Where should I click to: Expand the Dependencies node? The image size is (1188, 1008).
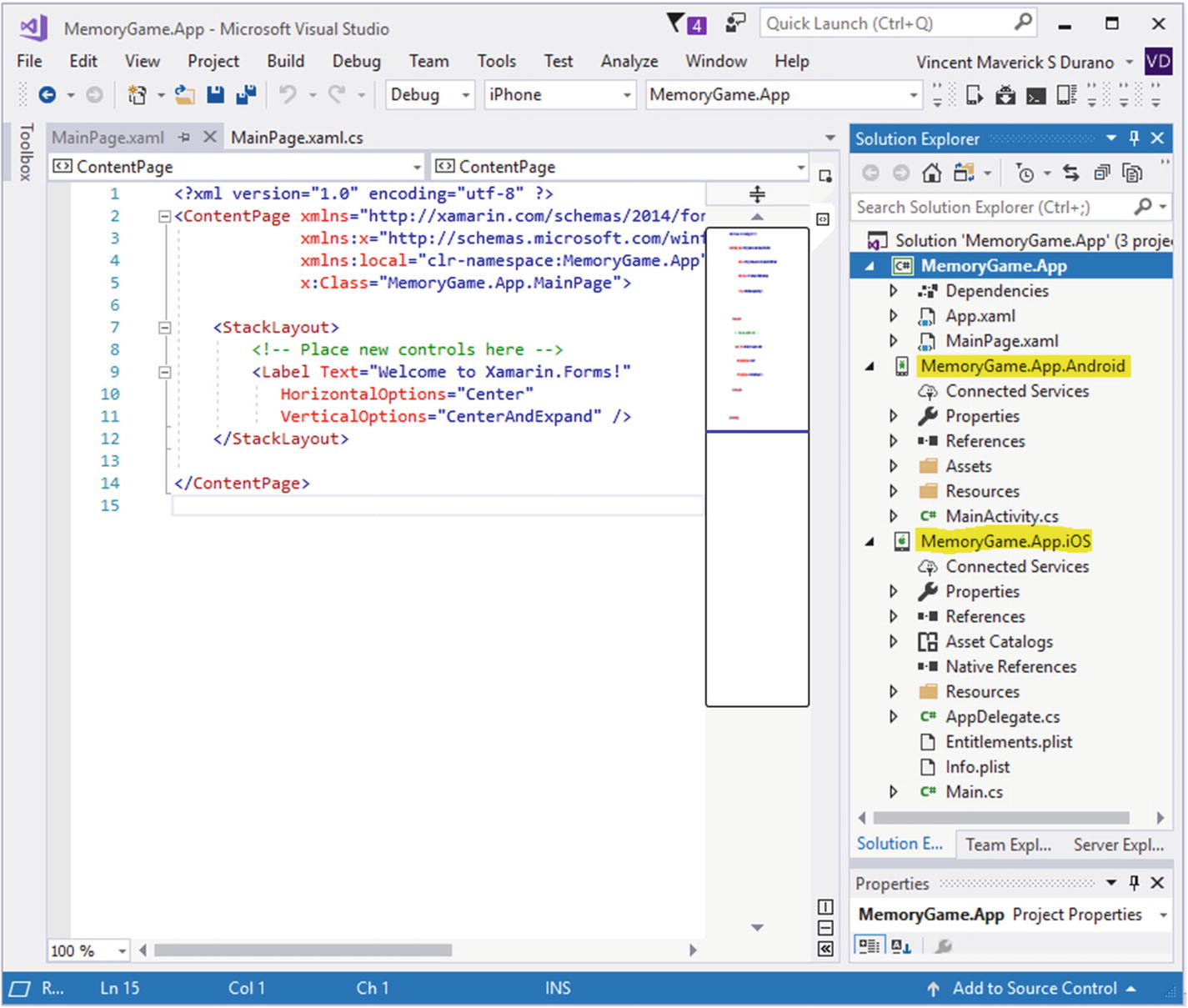pyautogui.click(x=893, y=291)
